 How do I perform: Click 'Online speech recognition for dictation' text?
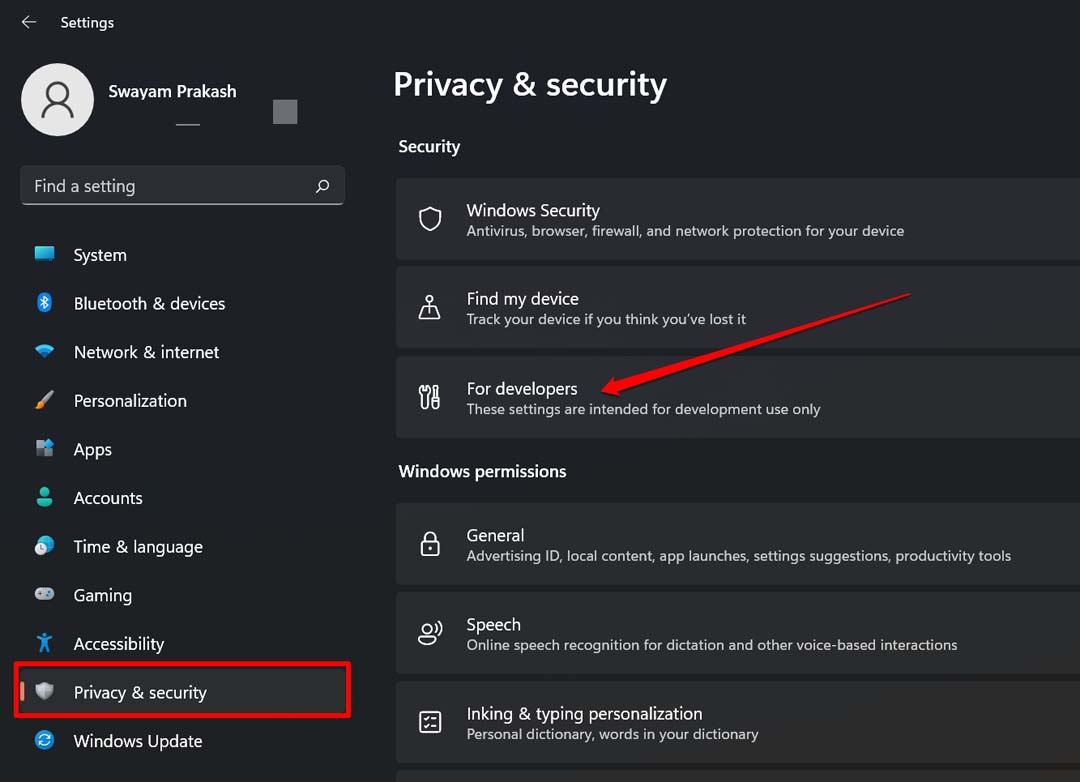pos(712,645)
